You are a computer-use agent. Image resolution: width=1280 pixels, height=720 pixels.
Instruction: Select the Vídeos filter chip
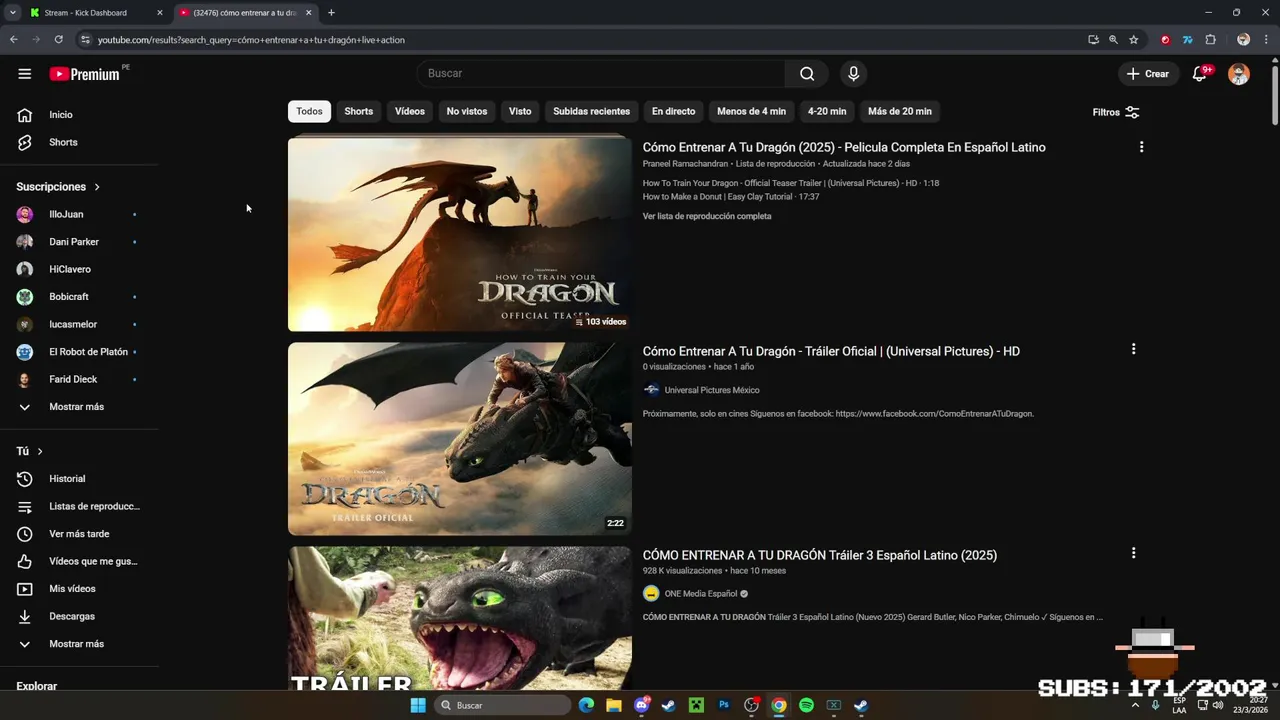pyautogui.click(x=410, y=111)
